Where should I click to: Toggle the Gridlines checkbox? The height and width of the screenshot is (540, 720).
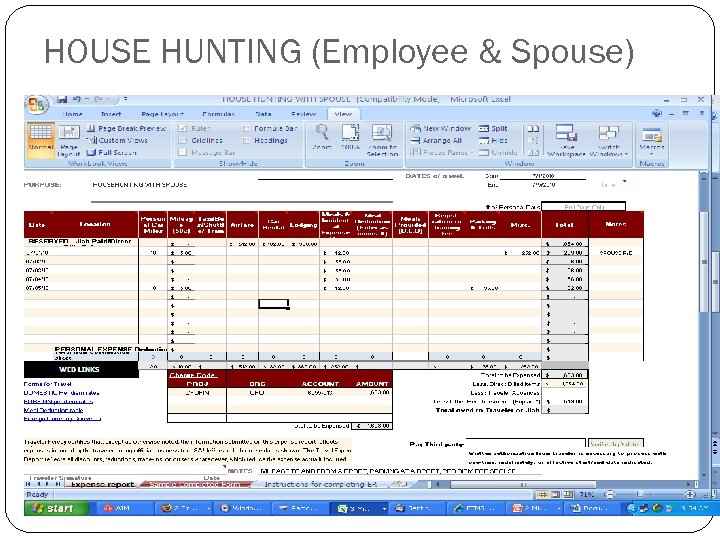tap(182, 141)
